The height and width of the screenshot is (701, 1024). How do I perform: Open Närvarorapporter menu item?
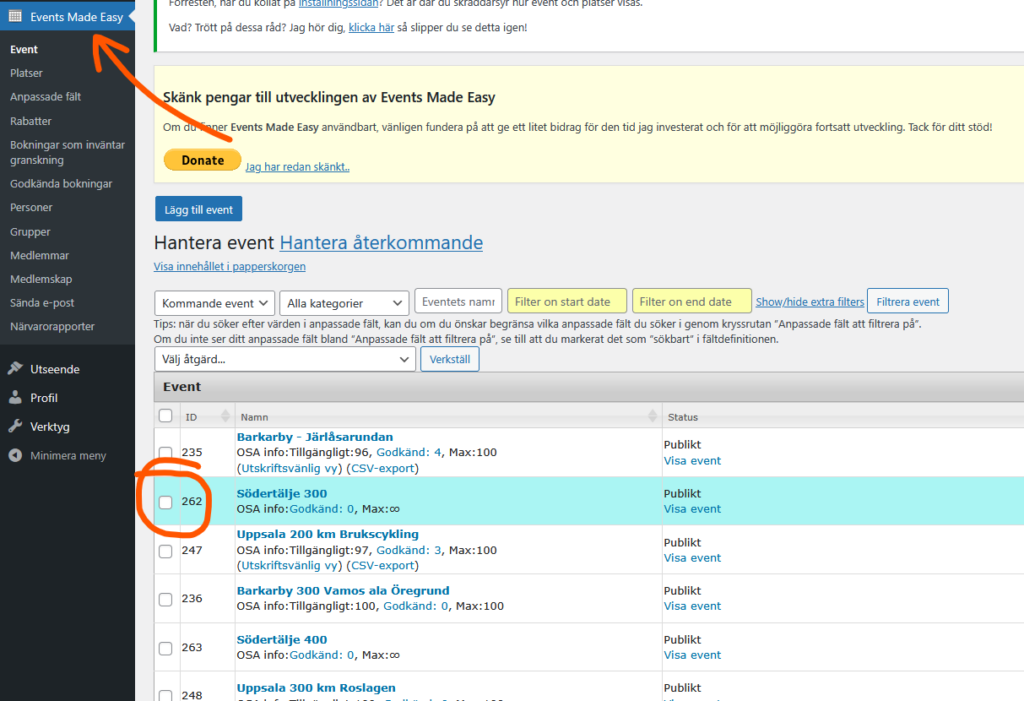point(52,326)
